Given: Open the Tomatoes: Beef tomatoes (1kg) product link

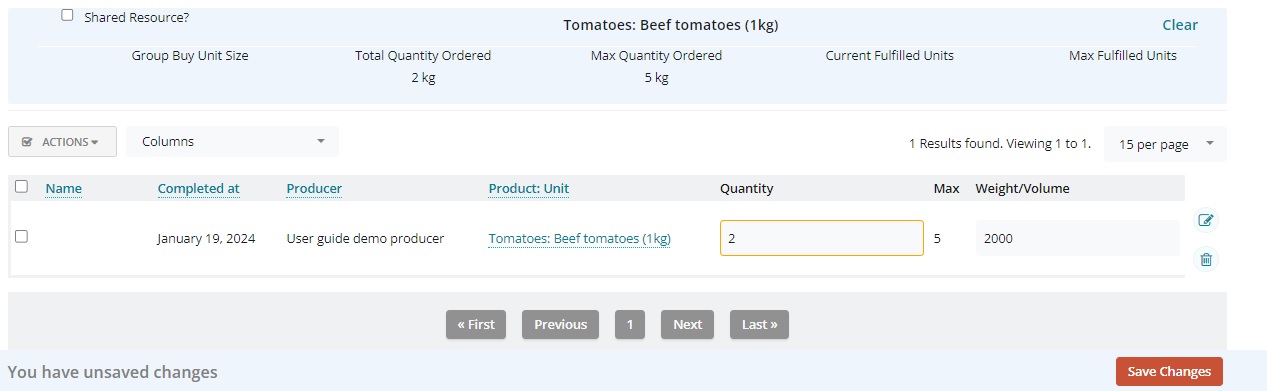Looking at the screenshot, I should [x=579, y=238].
